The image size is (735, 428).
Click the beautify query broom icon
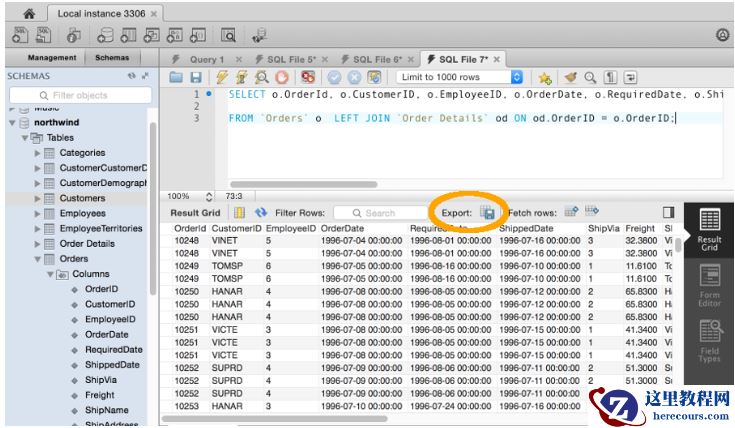click(x=571, y=77)
